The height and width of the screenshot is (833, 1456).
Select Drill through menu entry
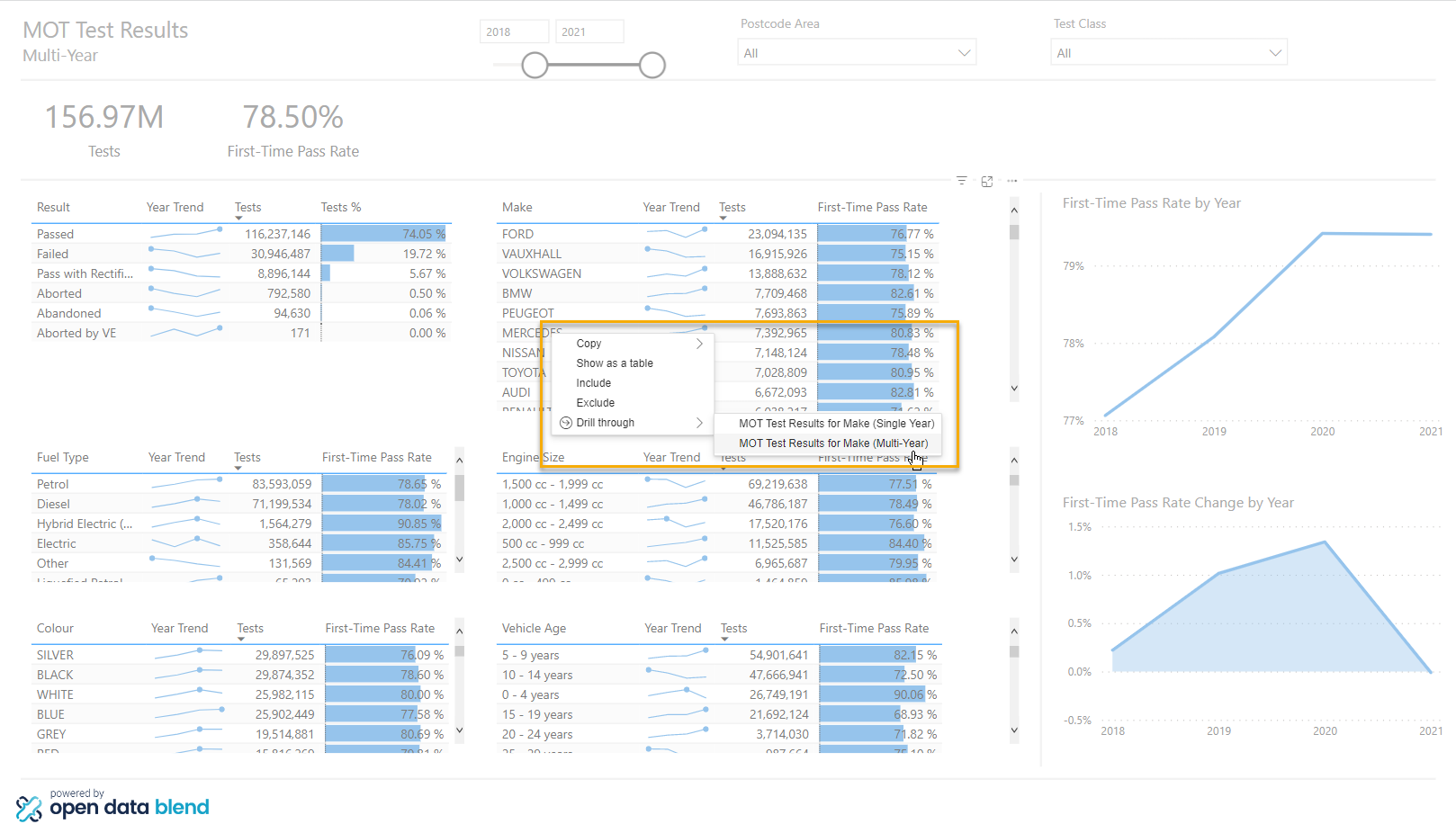tap(632, 423)
